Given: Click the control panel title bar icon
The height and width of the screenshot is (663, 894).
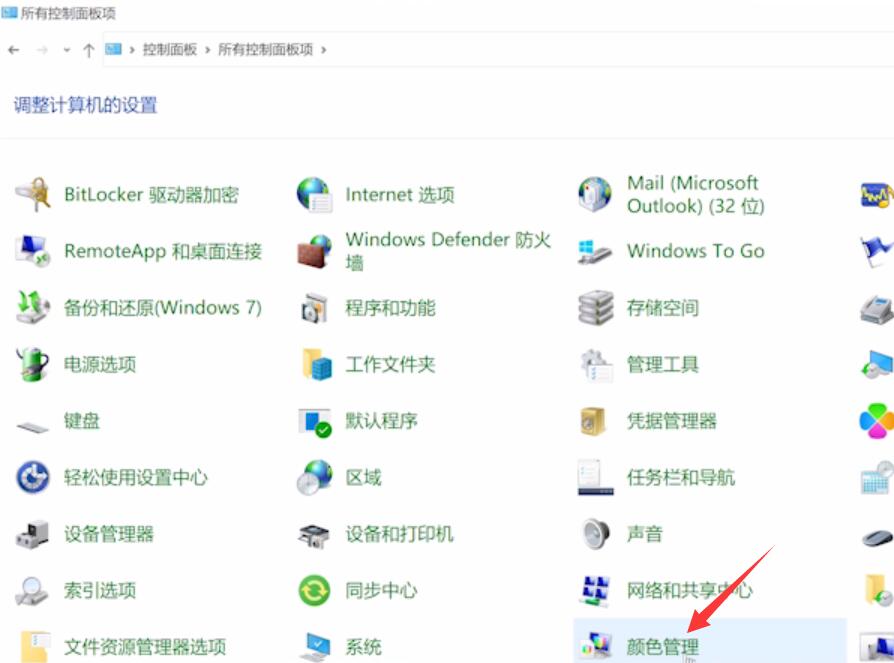Looking at the screenshot, I should [x=10, y=12].
